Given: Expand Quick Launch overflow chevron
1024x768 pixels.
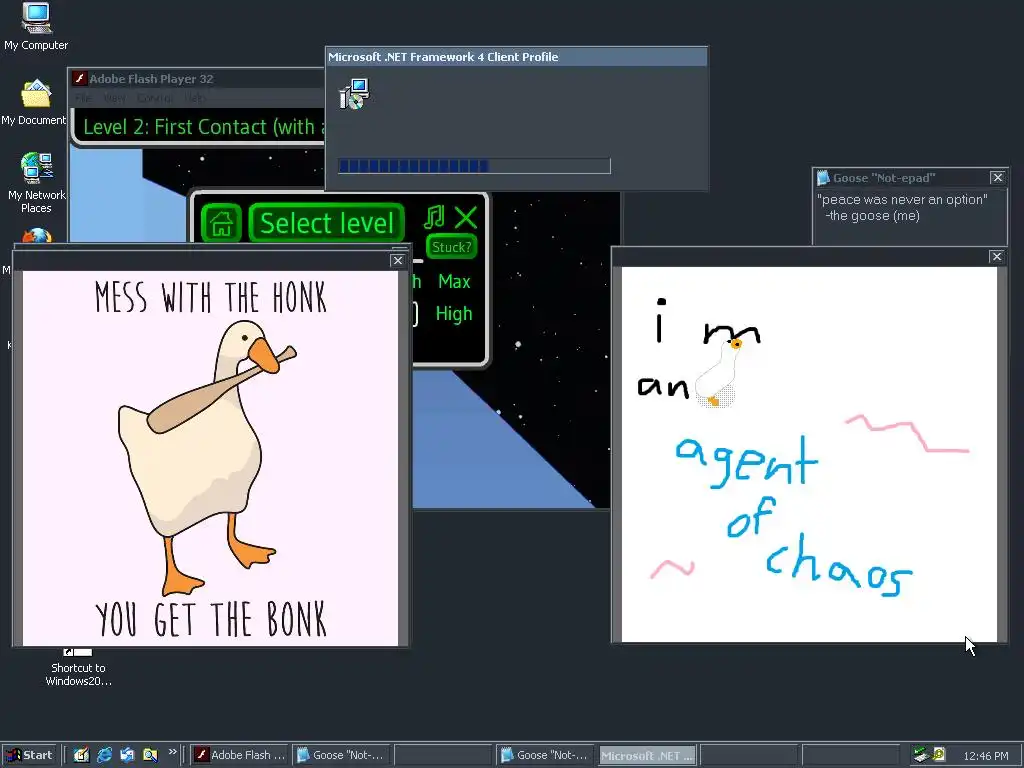Looking at the screenshot, I should tap(172, 752).
